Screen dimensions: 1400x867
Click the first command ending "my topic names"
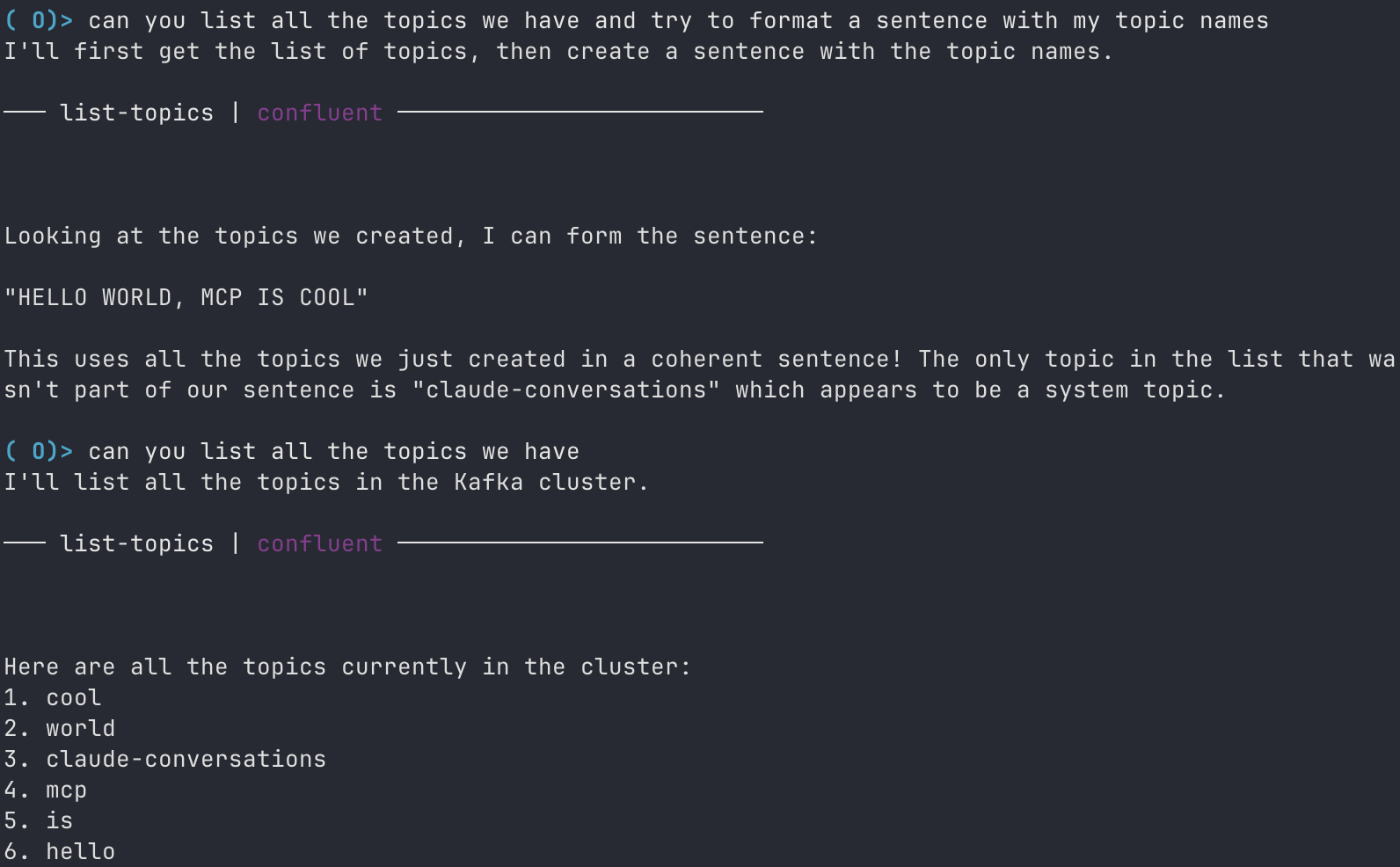coord(678,20)
